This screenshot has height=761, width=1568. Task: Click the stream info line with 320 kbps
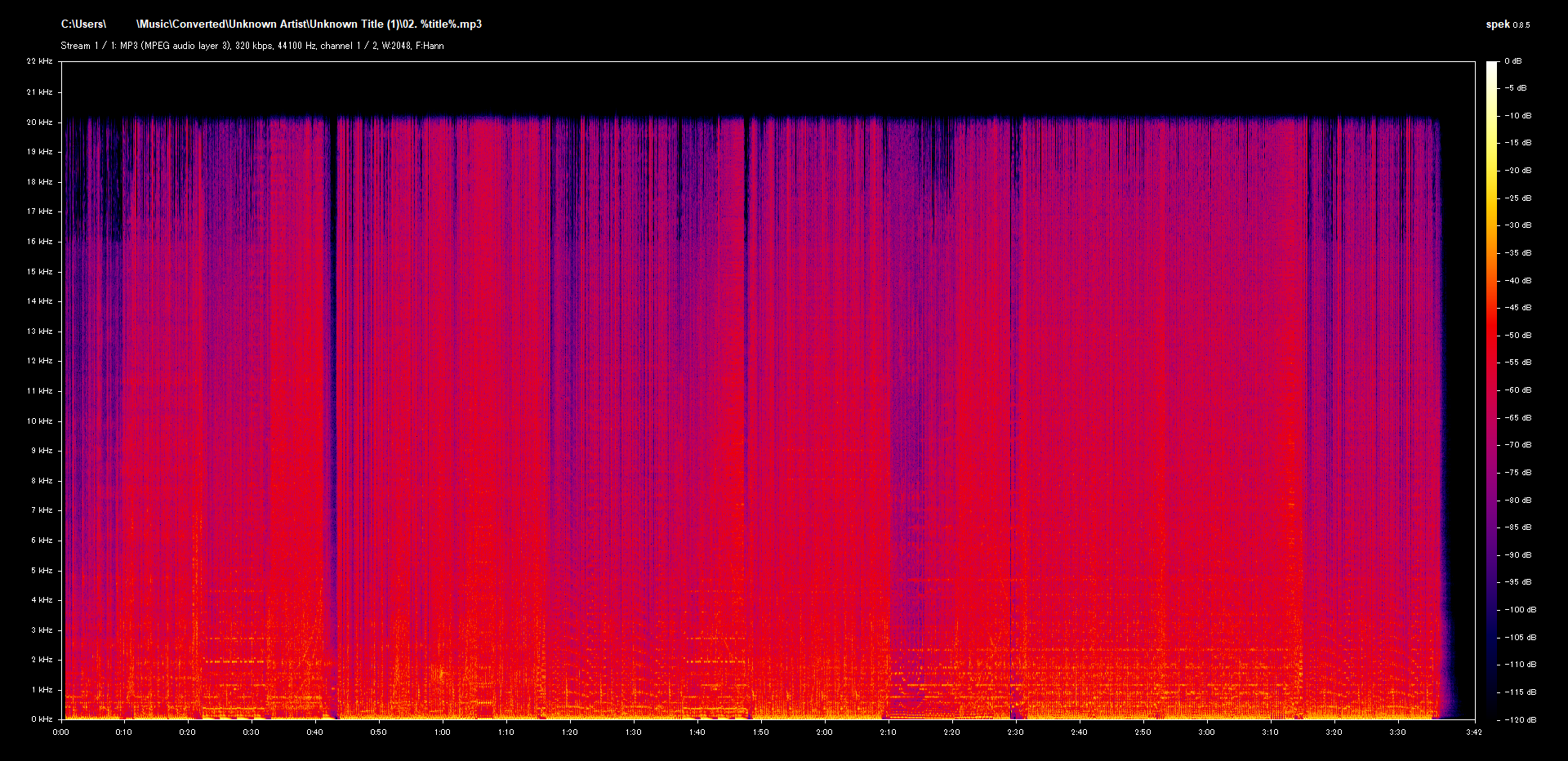coord(252,46)
